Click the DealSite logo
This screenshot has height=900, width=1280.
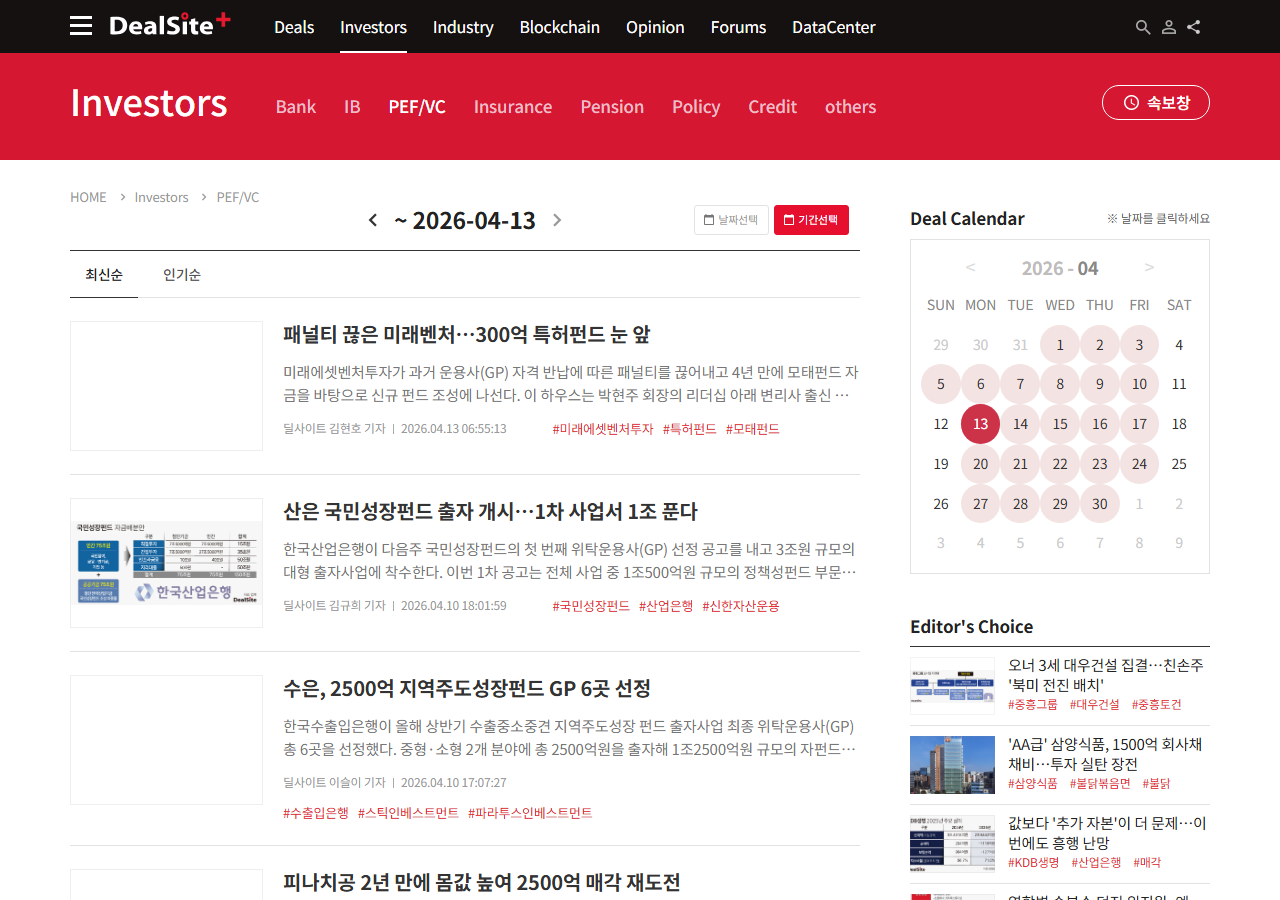point(169,25)
